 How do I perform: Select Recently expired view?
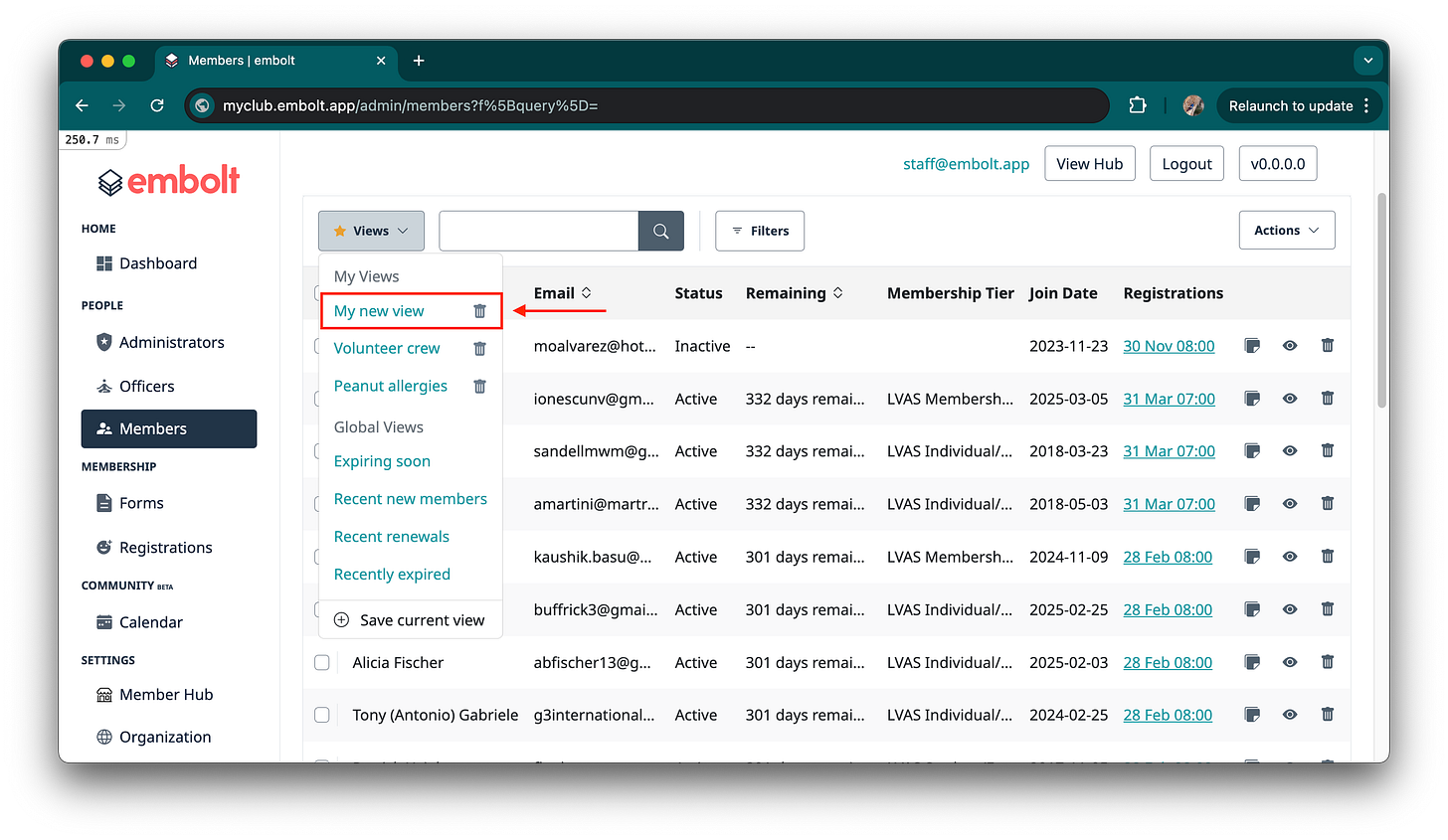click(x=392, y=575)
